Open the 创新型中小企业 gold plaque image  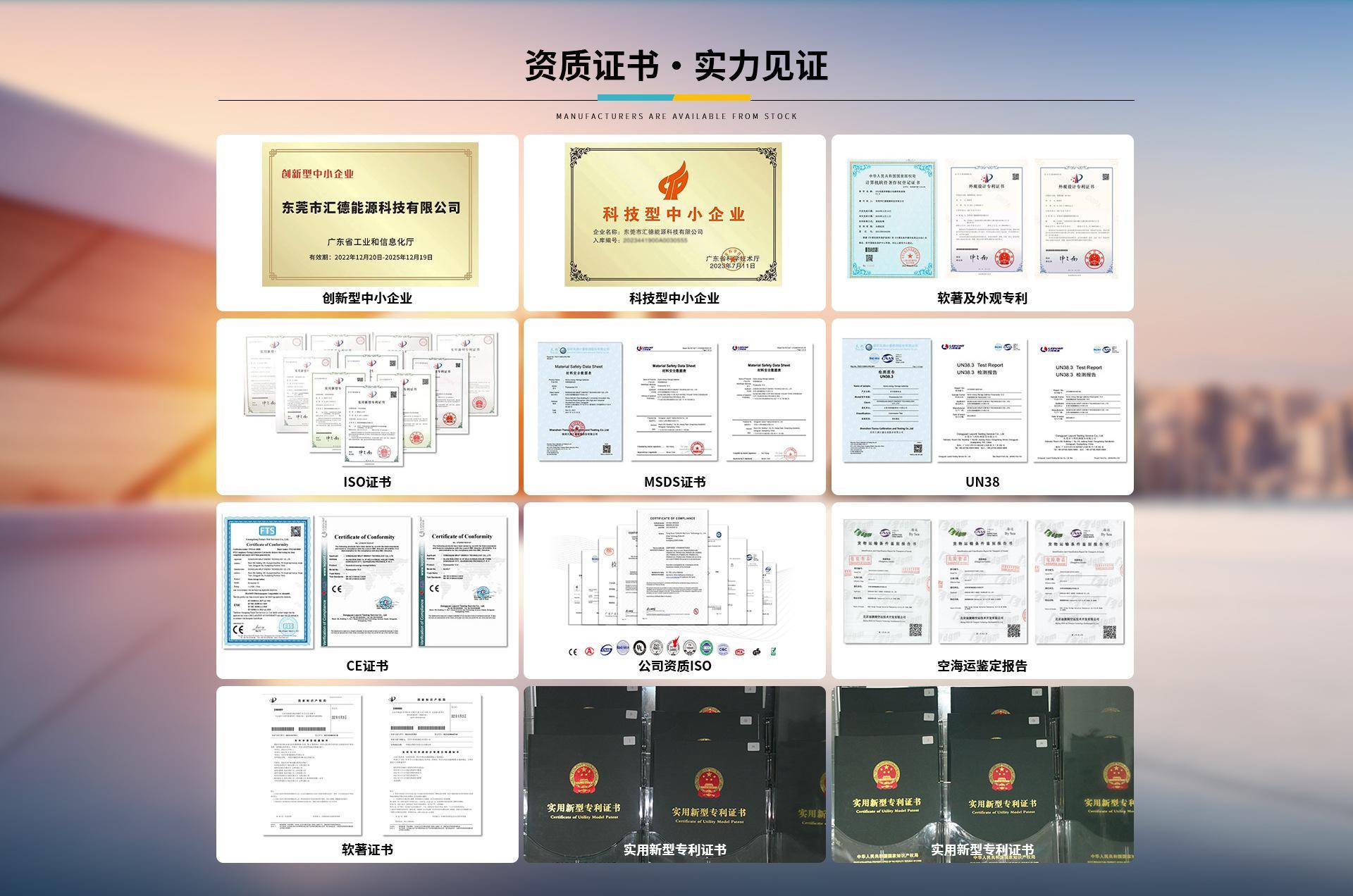[370, 214]
